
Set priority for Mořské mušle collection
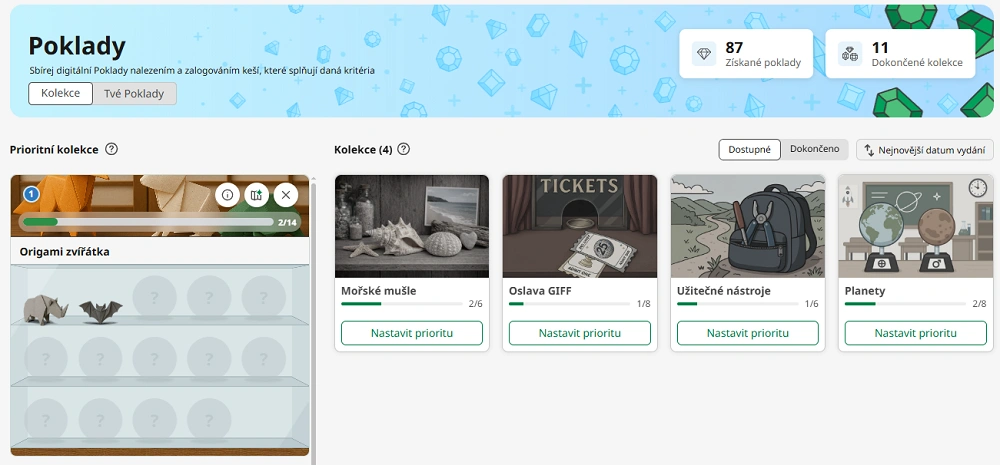coord(412,333)
